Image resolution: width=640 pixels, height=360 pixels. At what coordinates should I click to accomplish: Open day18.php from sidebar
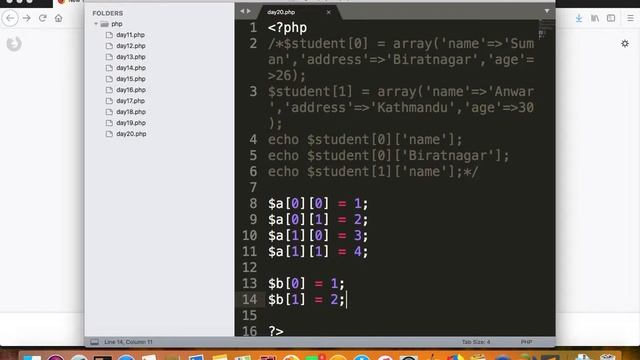pos(131,112)
